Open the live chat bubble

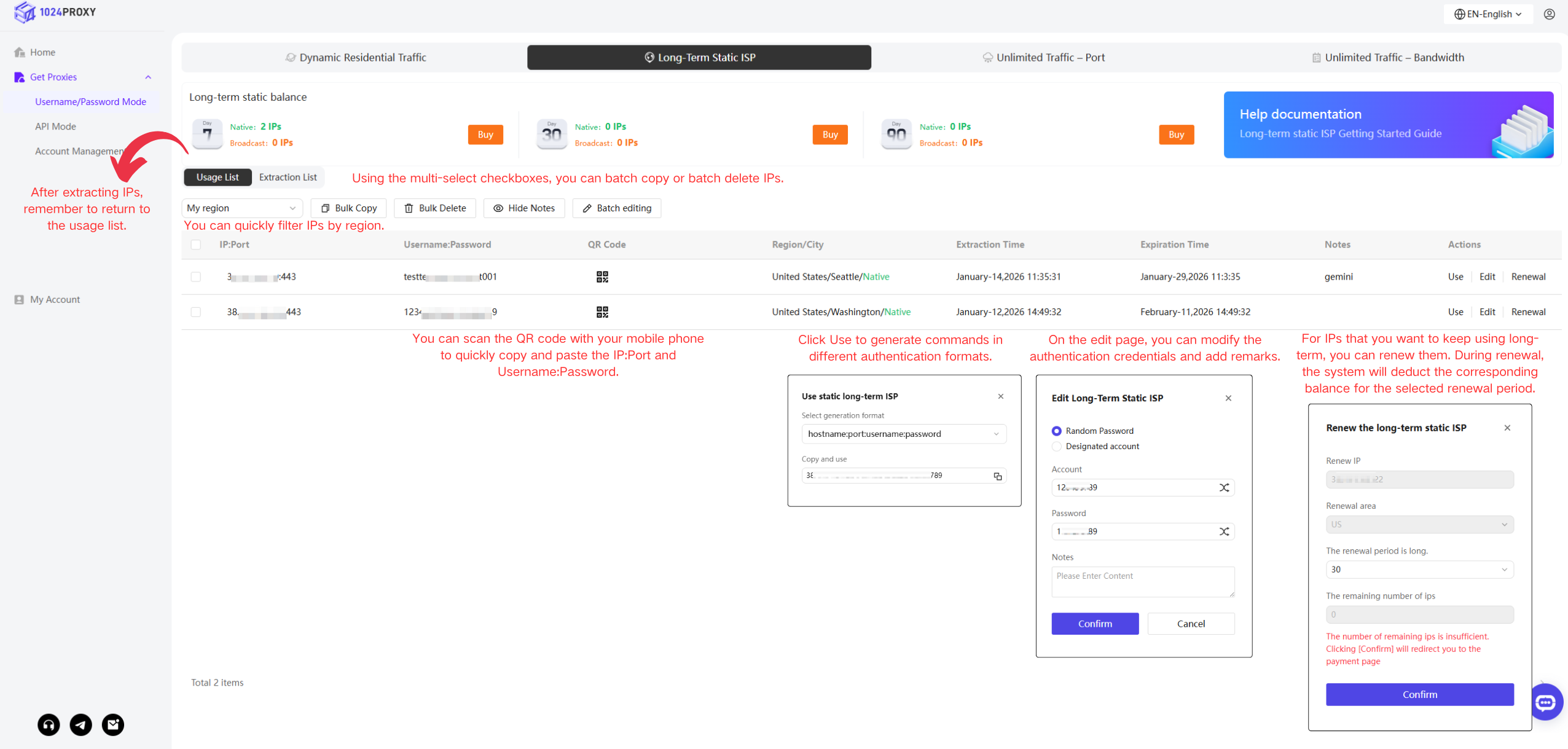click(x=1546, y=702)
